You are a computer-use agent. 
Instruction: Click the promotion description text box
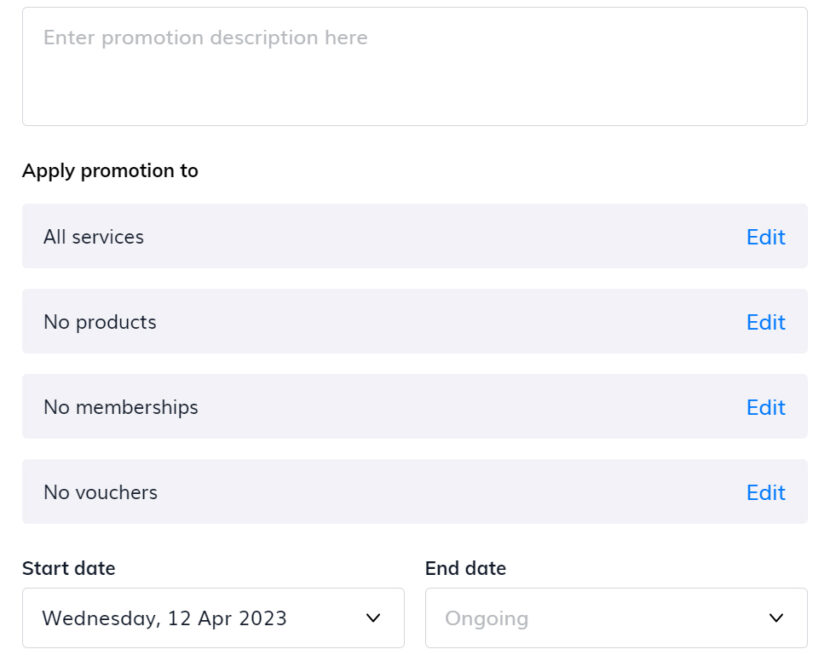pos(414,65)
